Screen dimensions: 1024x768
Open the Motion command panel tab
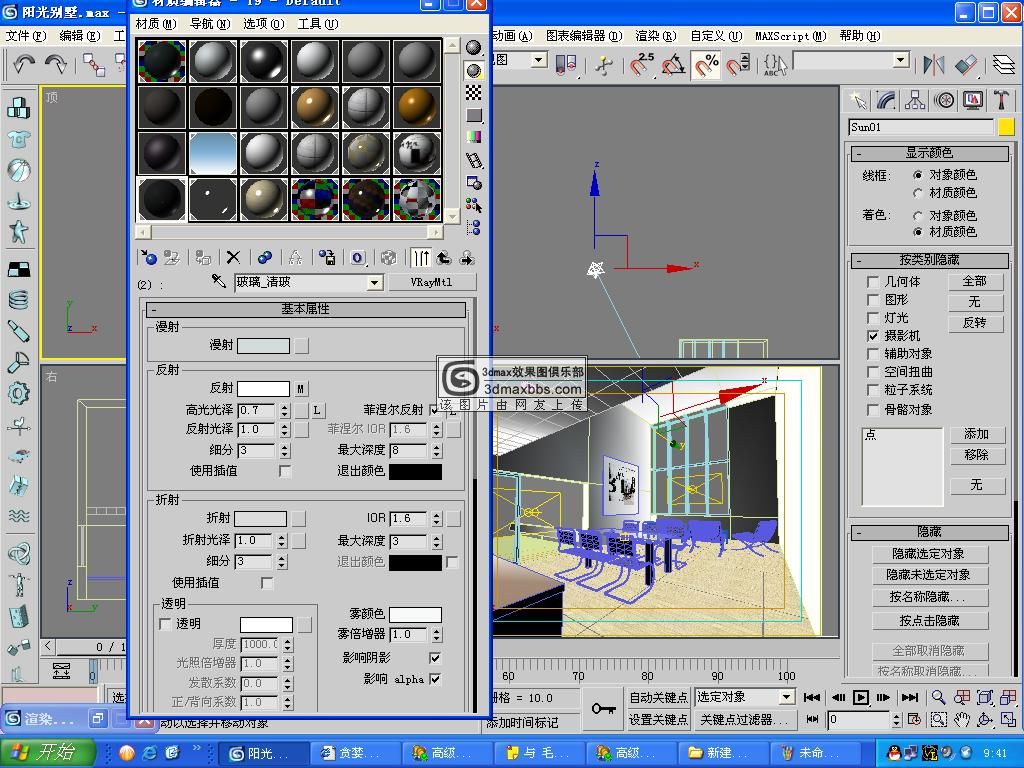click(x=944, y=100)
